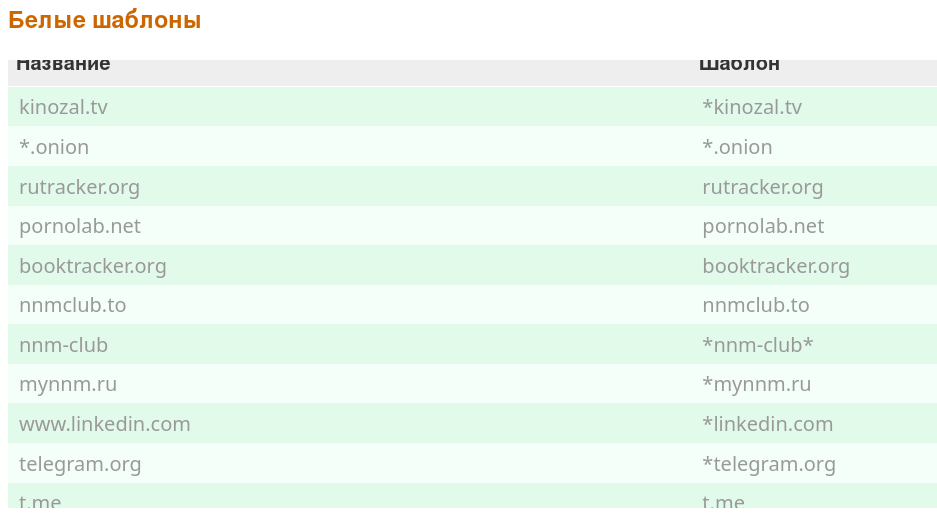The height and width of the screenshot is (518, 937).
Task: Click the *kinozal.tv pattern cell
Action: pos(752,107)
